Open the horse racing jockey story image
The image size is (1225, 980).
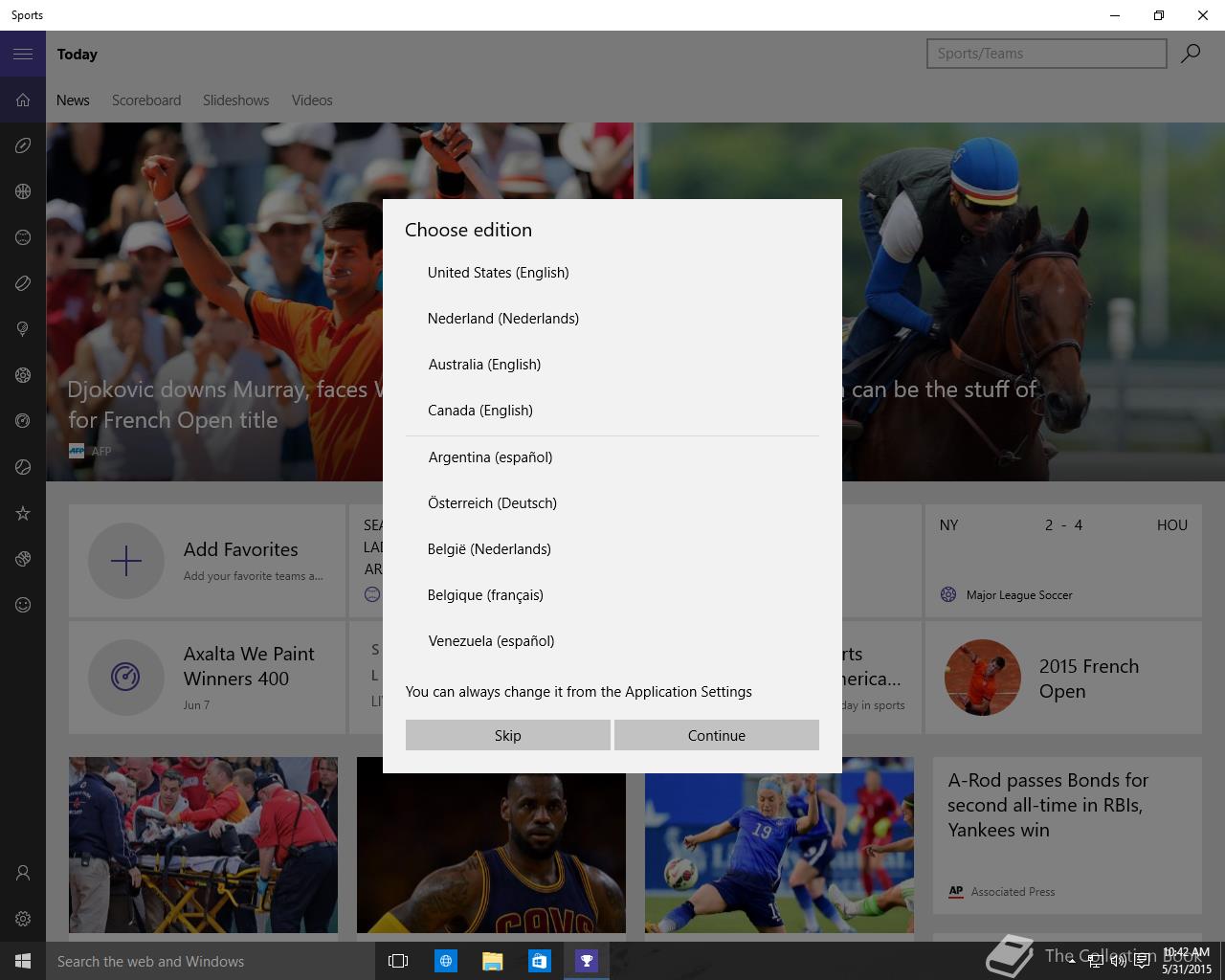click(x=1034, y=301)
